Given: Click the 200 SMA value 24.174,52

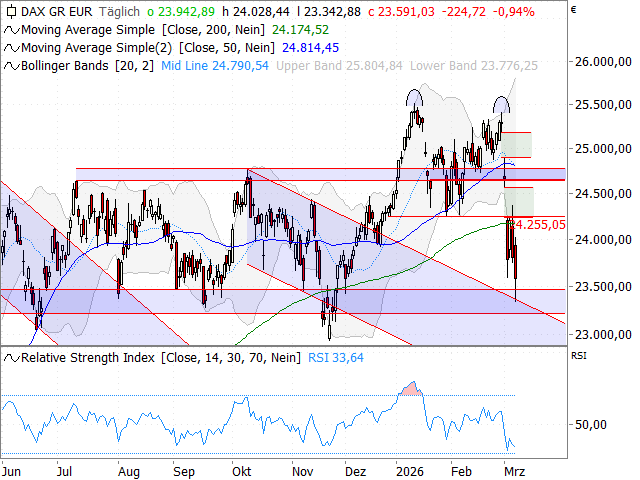Looking at the screenshot, I should (300, 30).
